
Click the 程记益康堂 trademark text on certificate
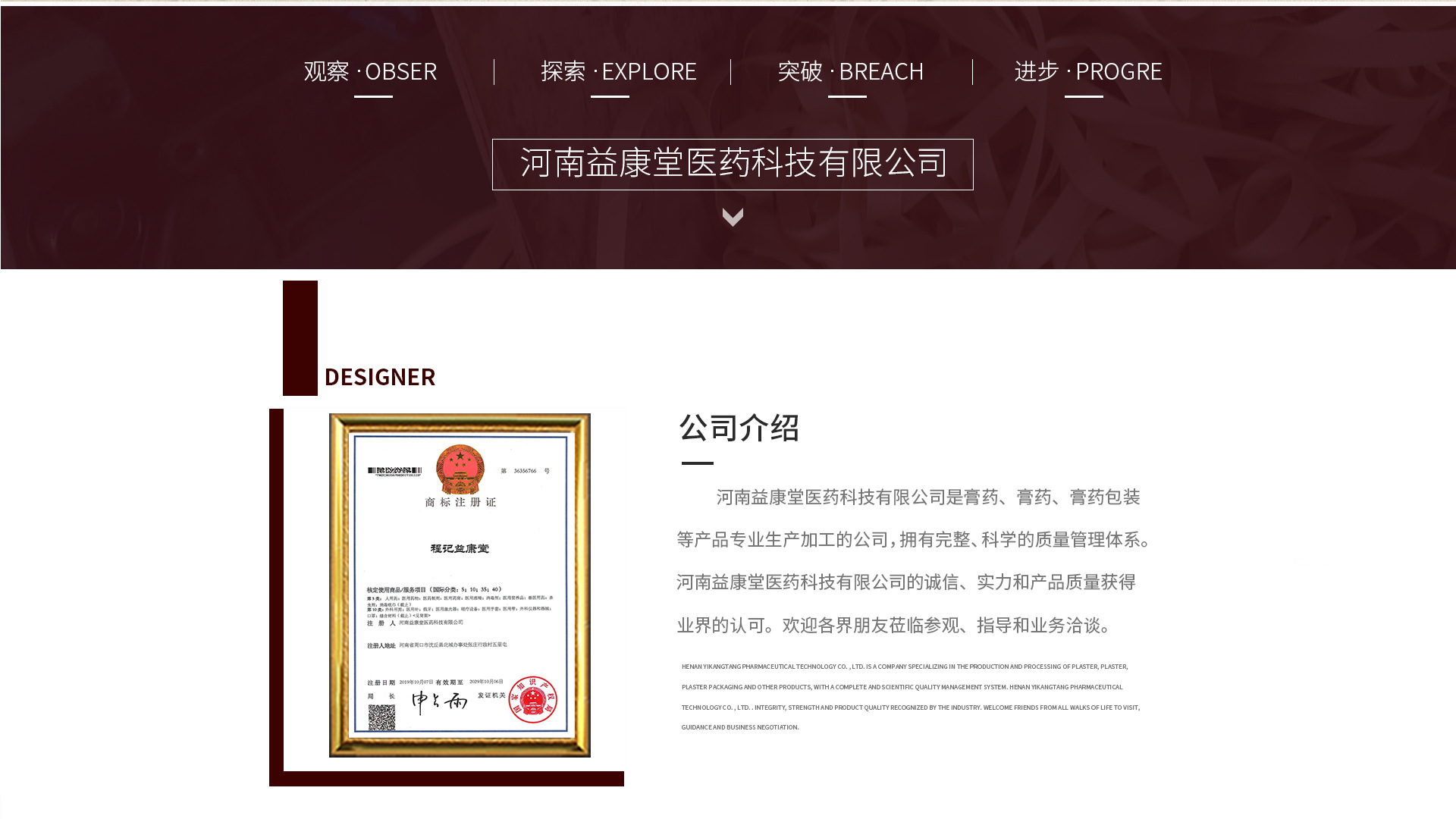pyautogui.click(x=460, y=548)
